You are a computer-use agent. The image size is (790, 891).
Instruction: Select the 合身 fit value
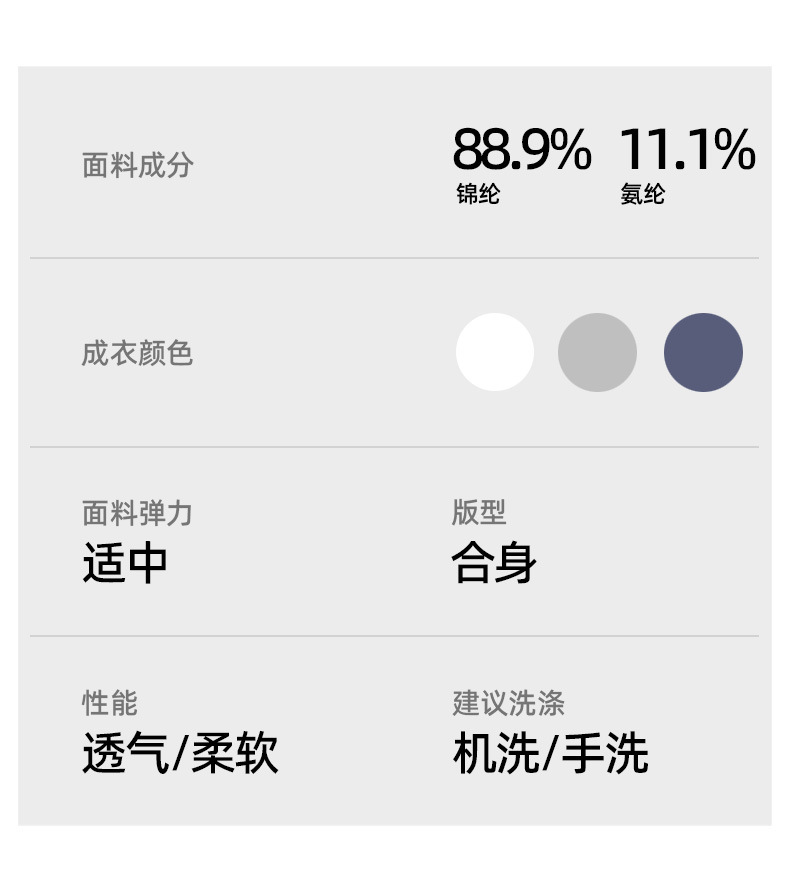tap(494, 563)
